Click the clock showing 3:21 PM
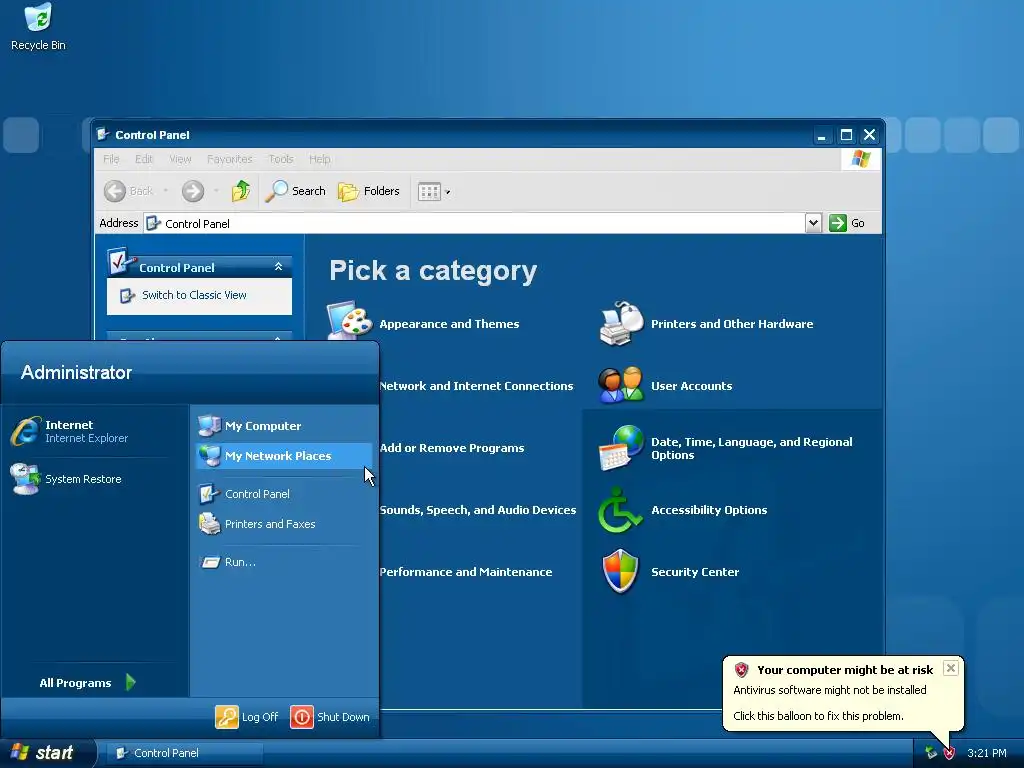 (987, 753)
